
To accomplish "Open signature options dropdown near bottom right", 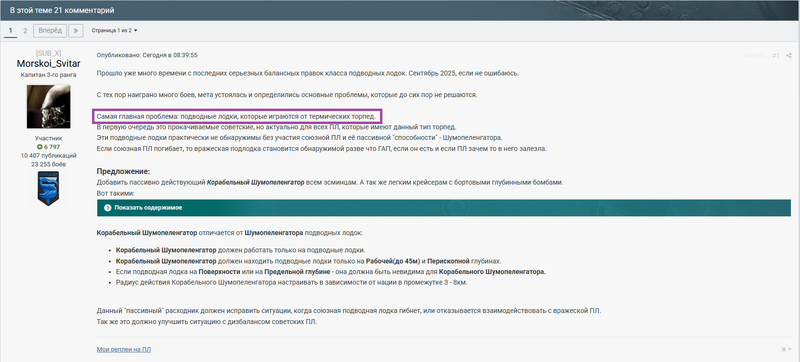I will [x=786, y=349].
